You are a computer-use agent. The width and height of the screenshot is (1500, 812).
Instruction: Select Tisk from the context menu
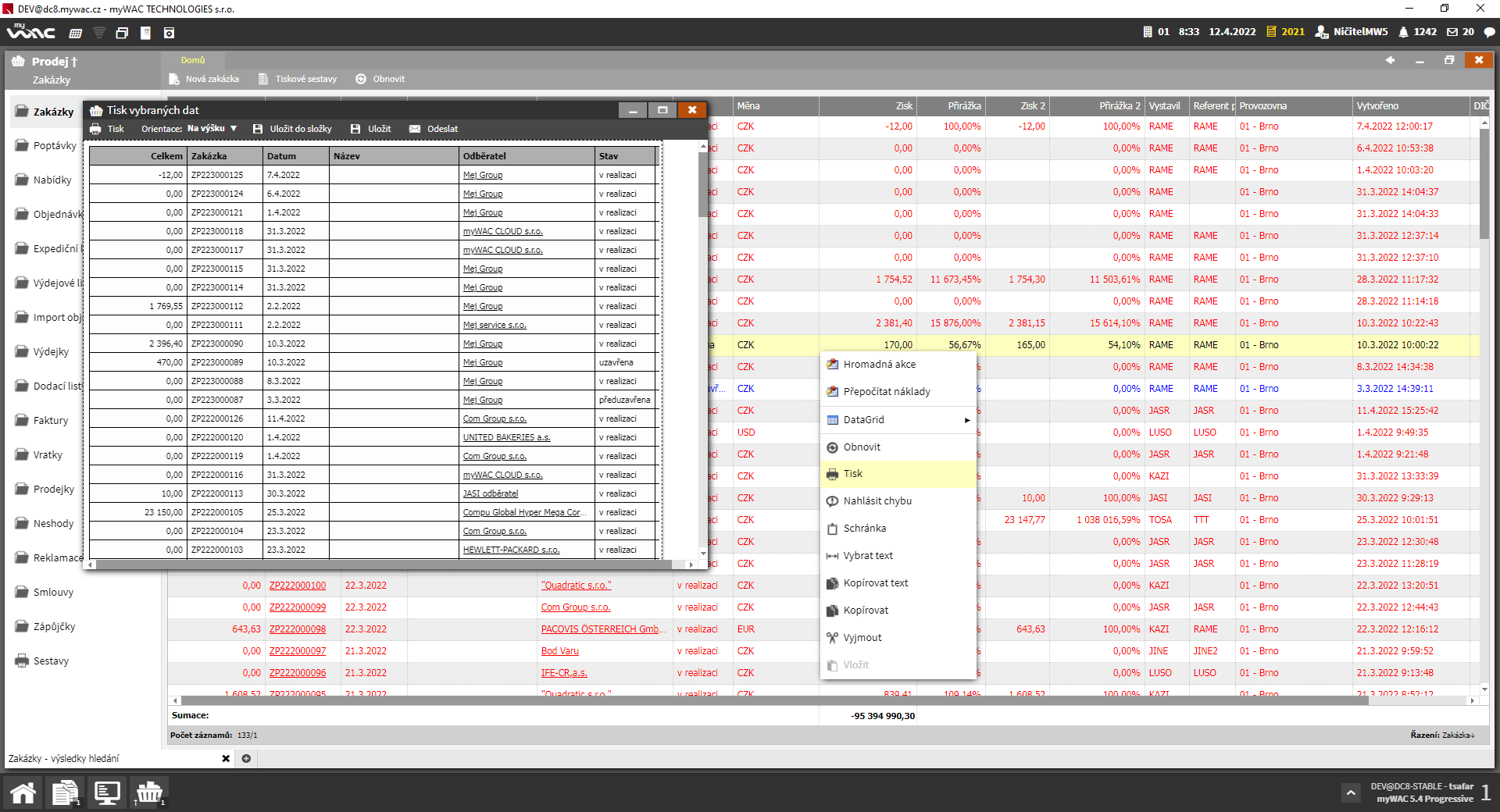(853, 474)
